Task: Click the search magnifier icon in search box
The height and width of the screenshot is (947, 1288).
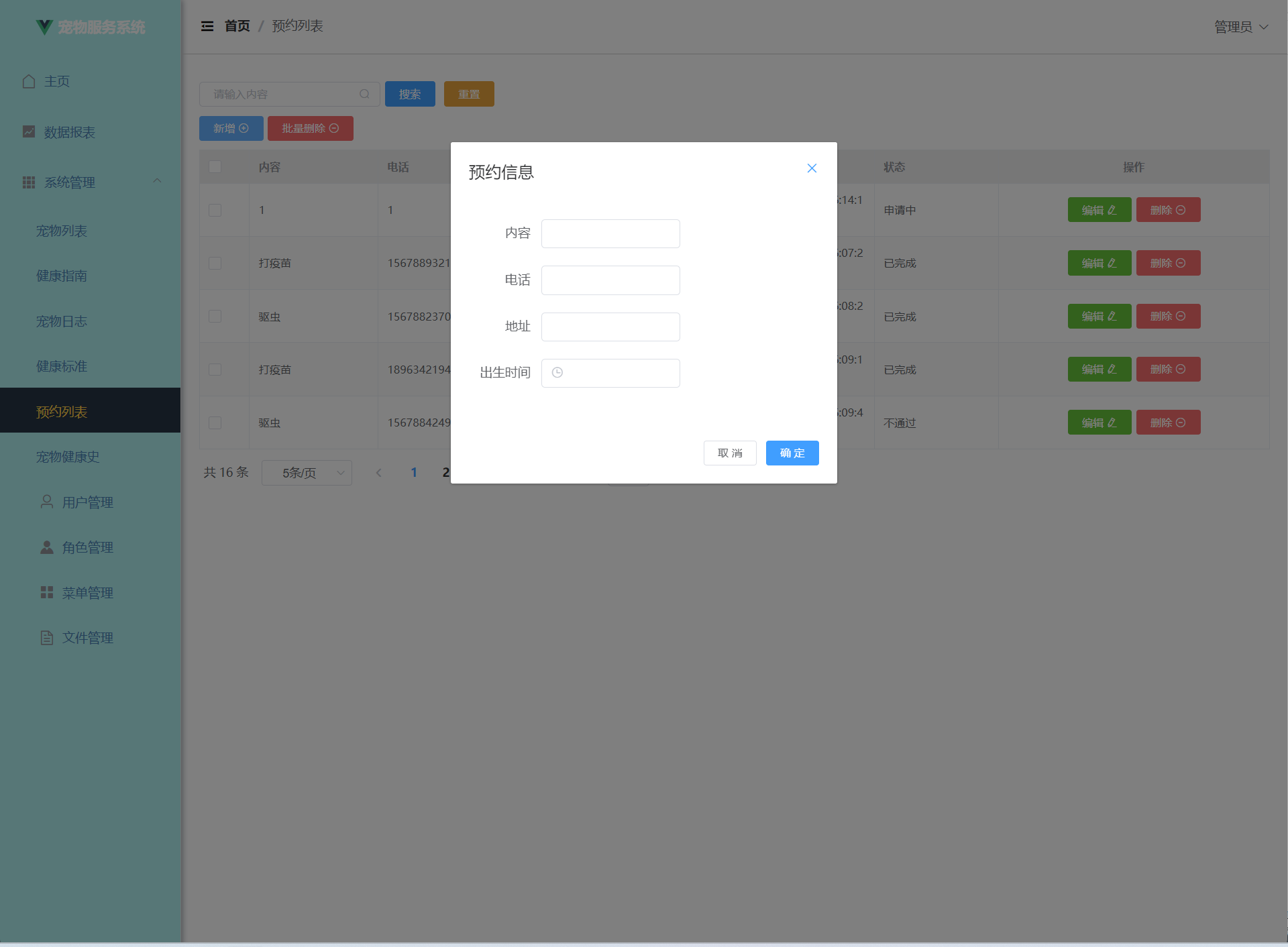Action: click(x=364, y=95)
